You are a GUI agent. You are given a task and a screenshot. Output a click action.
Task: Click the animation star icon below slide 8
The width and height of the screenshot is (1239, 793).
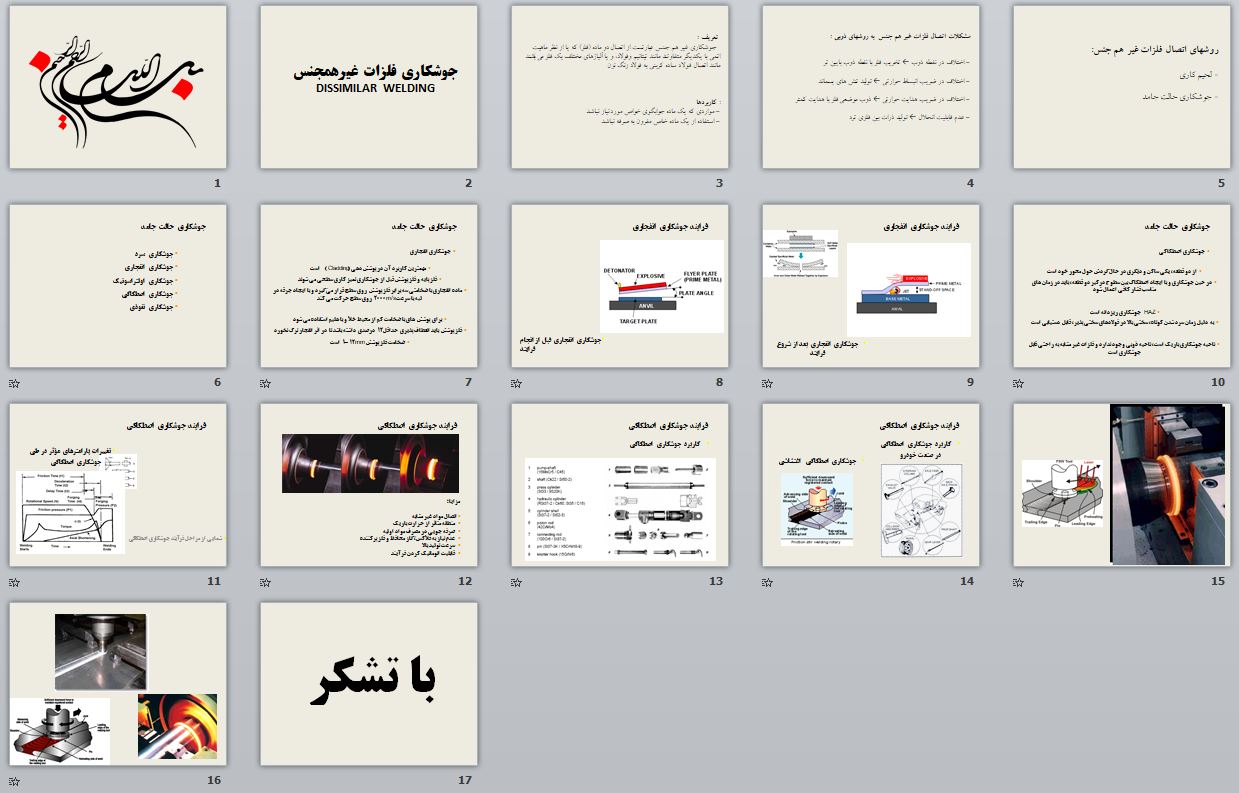point(516,383)
